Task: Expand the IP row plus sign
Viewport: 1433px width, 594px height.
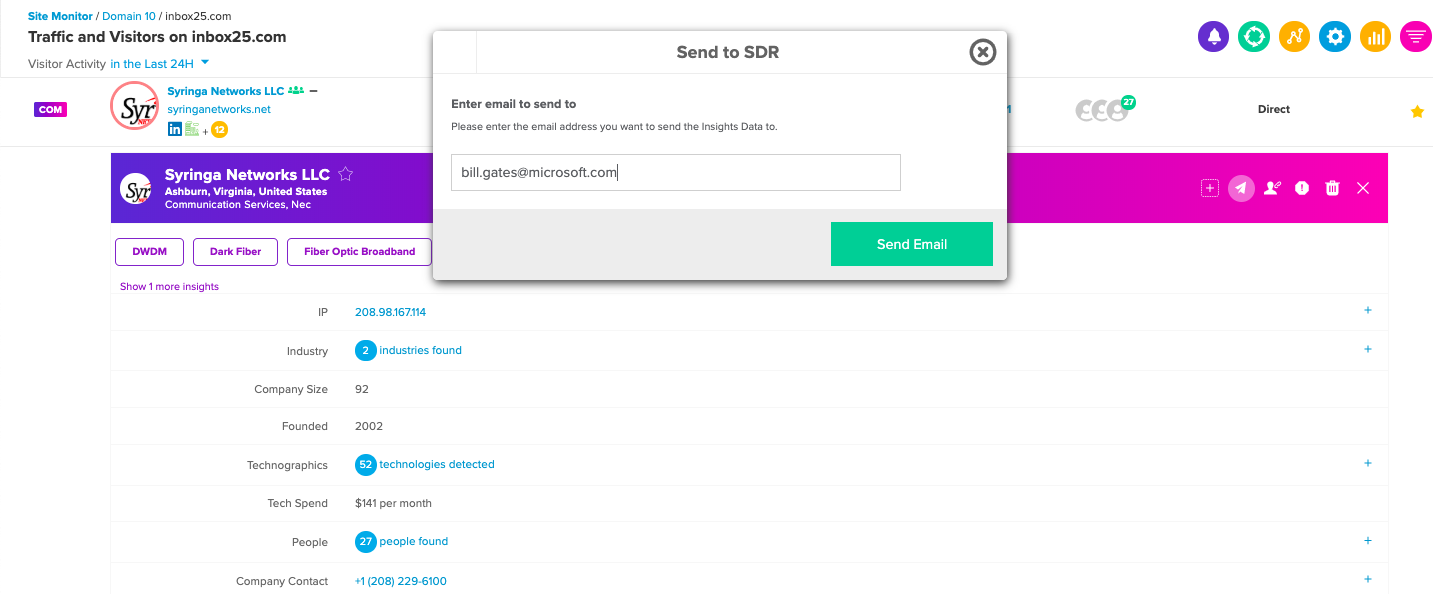Action: point(1368,310)
